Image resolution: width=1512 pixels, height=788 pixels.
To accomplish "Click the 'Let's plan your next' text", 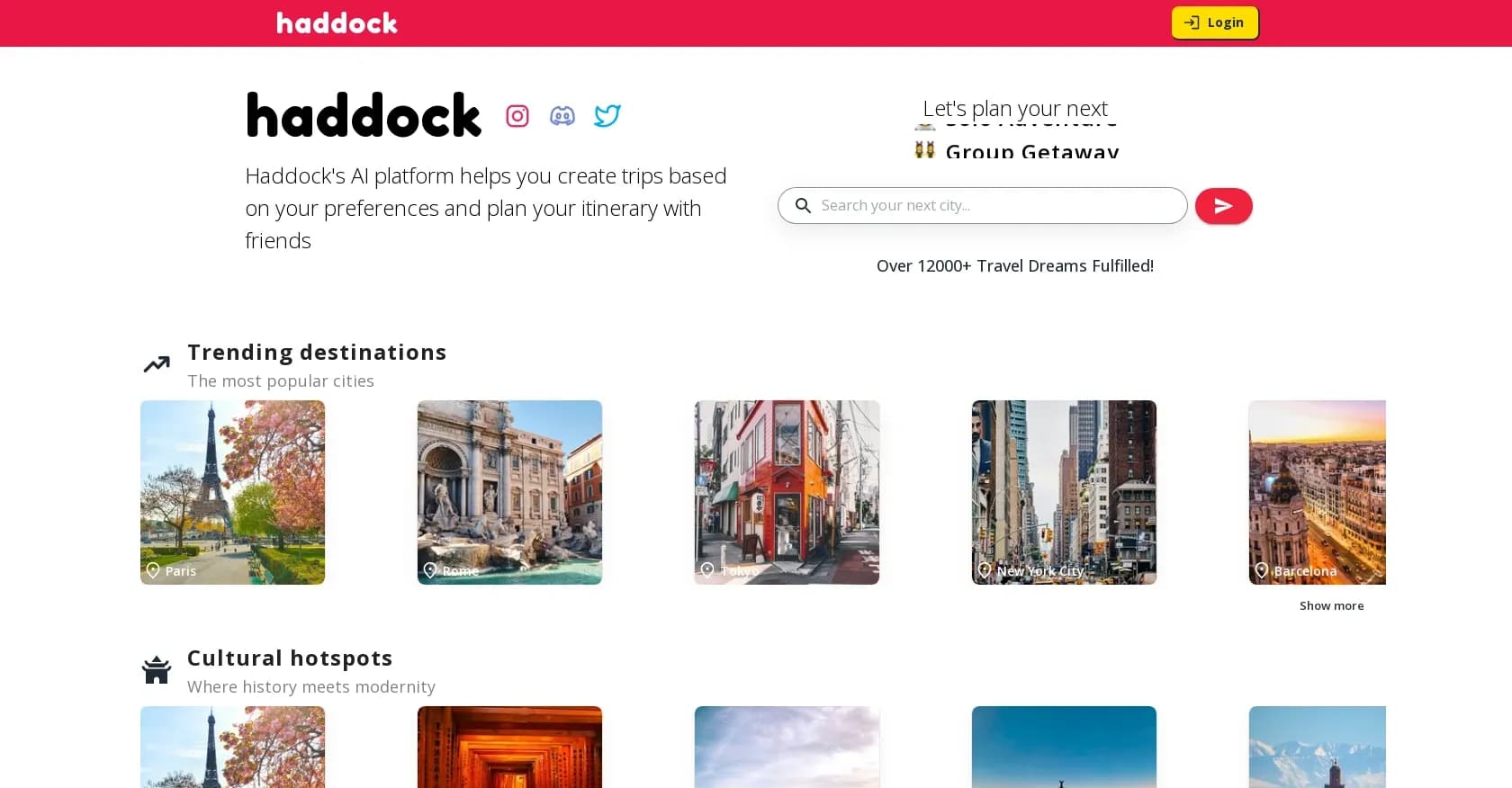I will [1015, 108].
